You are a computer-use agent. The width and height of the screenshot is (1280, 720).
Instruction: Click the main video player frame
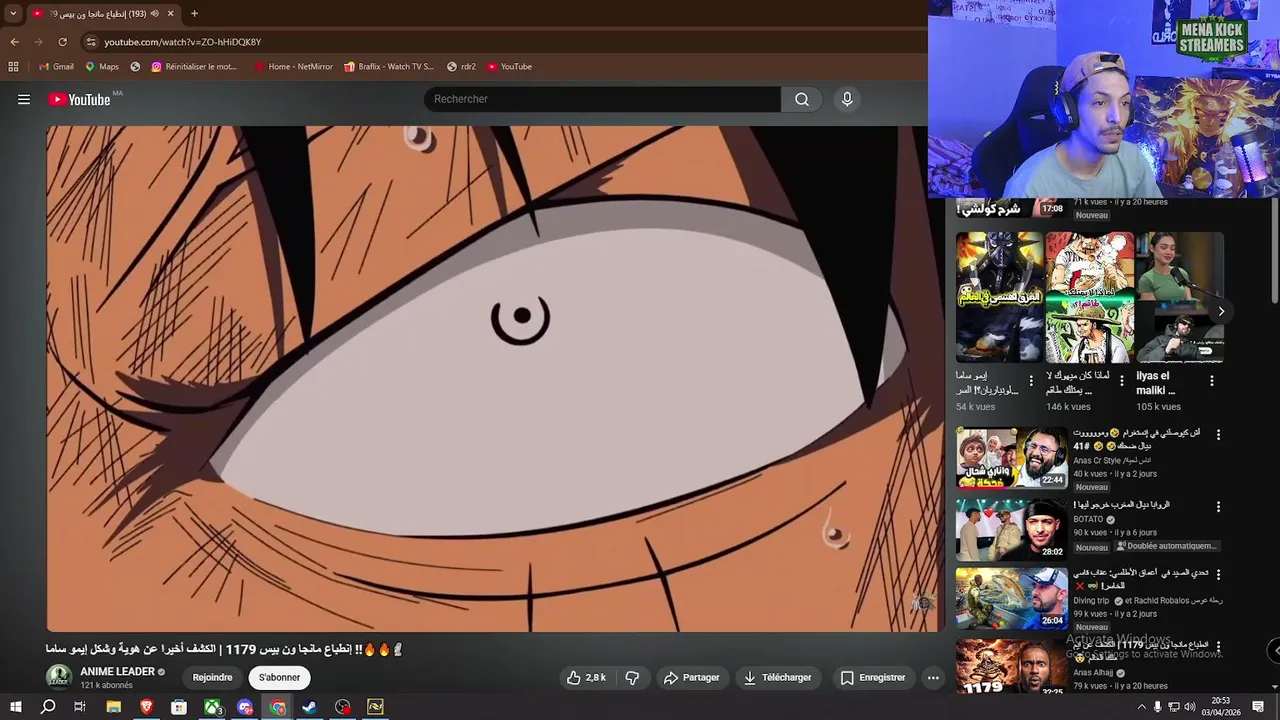pos(495,378)
